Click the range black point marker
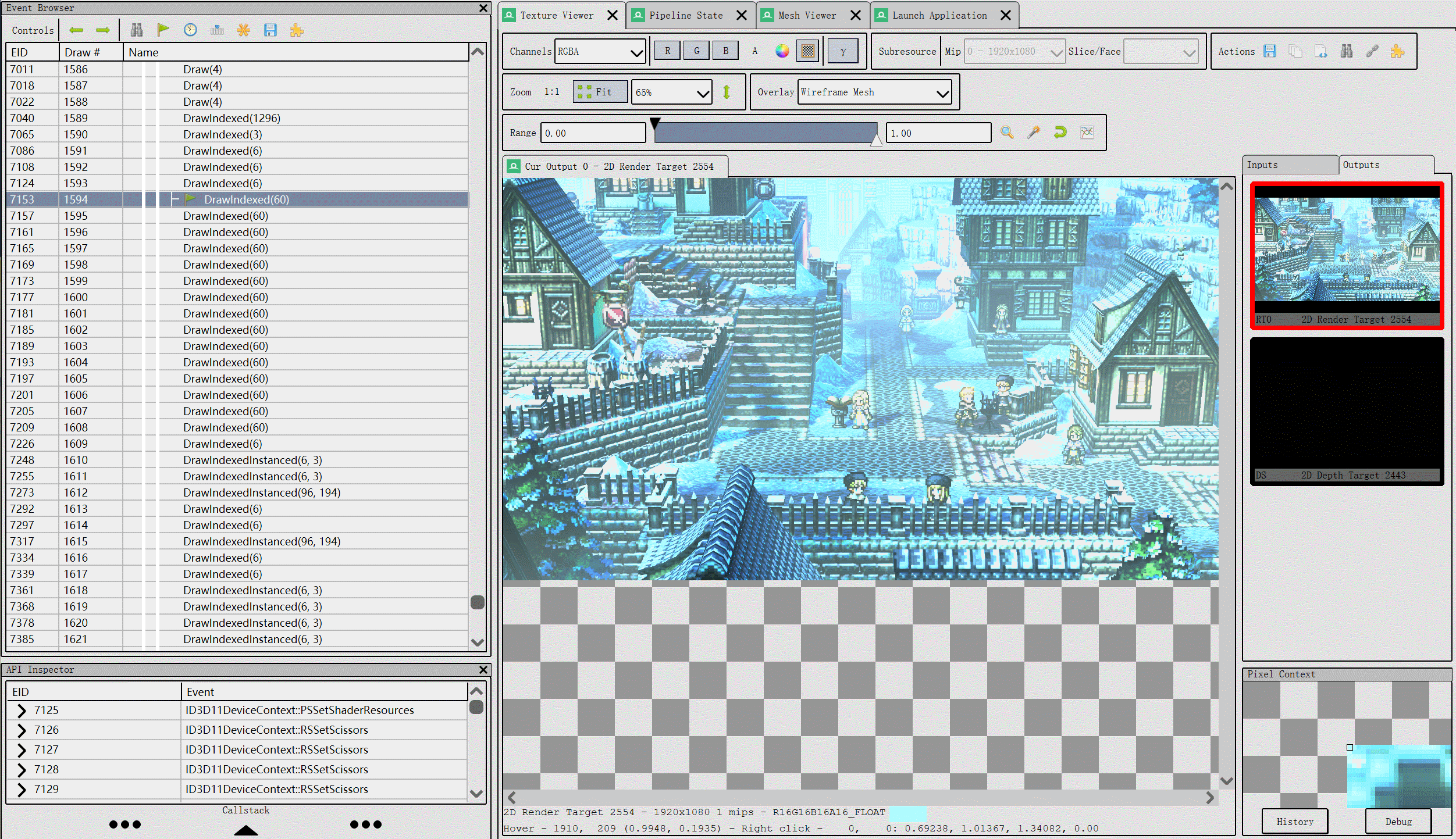Image resolution: width=1456 pixels, height=839 pixels. click(x=655, y=123)
